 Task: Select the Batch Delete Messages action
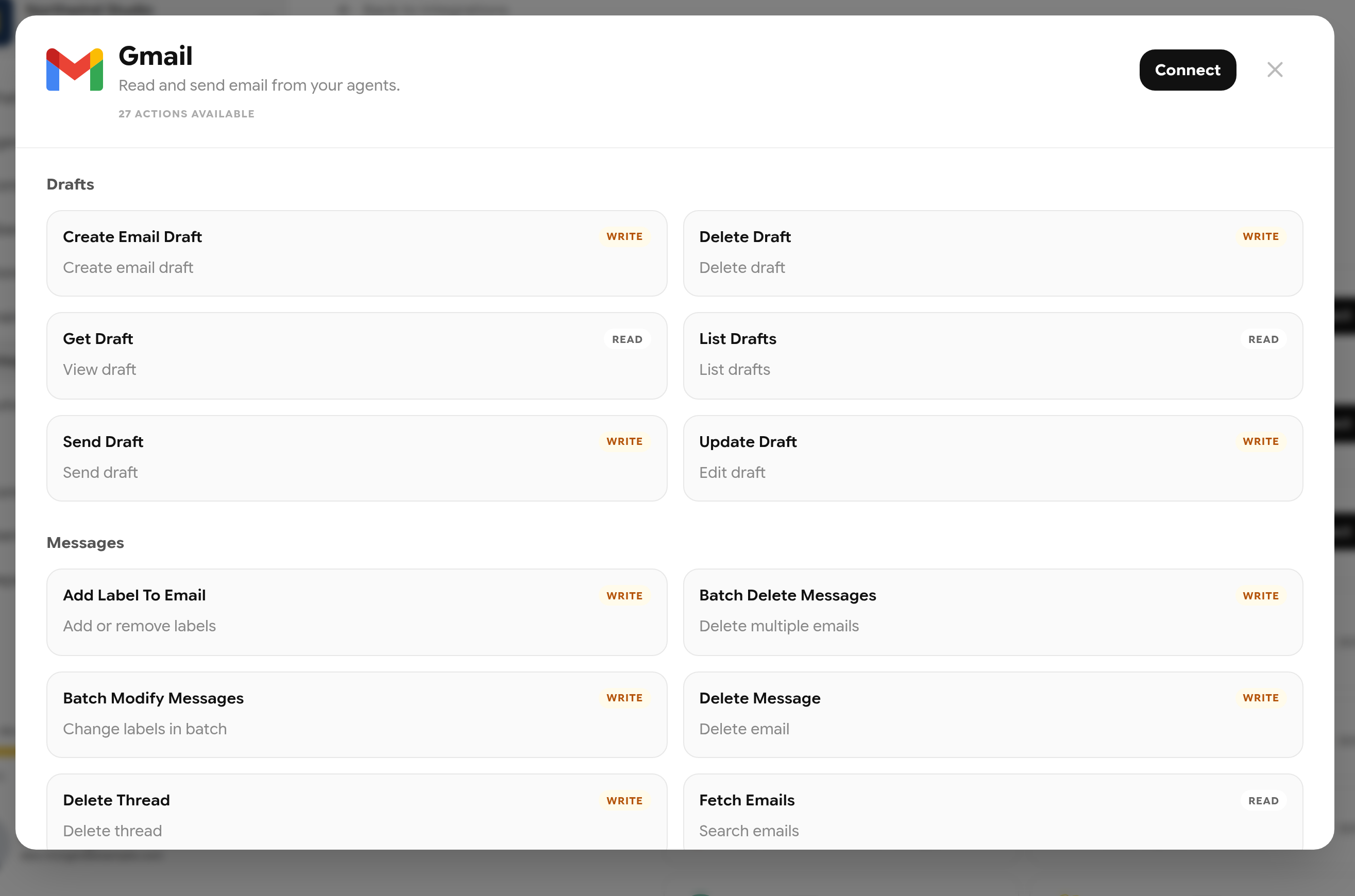(992, 612)
